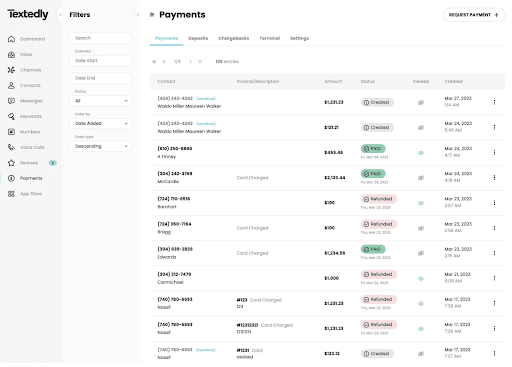This screenshot has height=367, width=512.
Task: Click the Date Start field
Action: pos(101,61)
